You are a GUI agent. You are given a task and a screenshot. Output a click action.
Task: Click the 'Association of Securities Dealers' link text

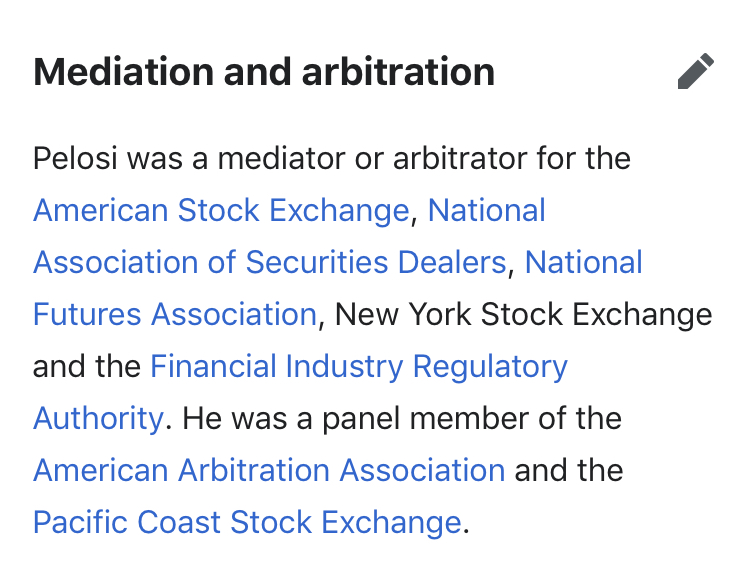pyautogui.click(x=270, y=262)
